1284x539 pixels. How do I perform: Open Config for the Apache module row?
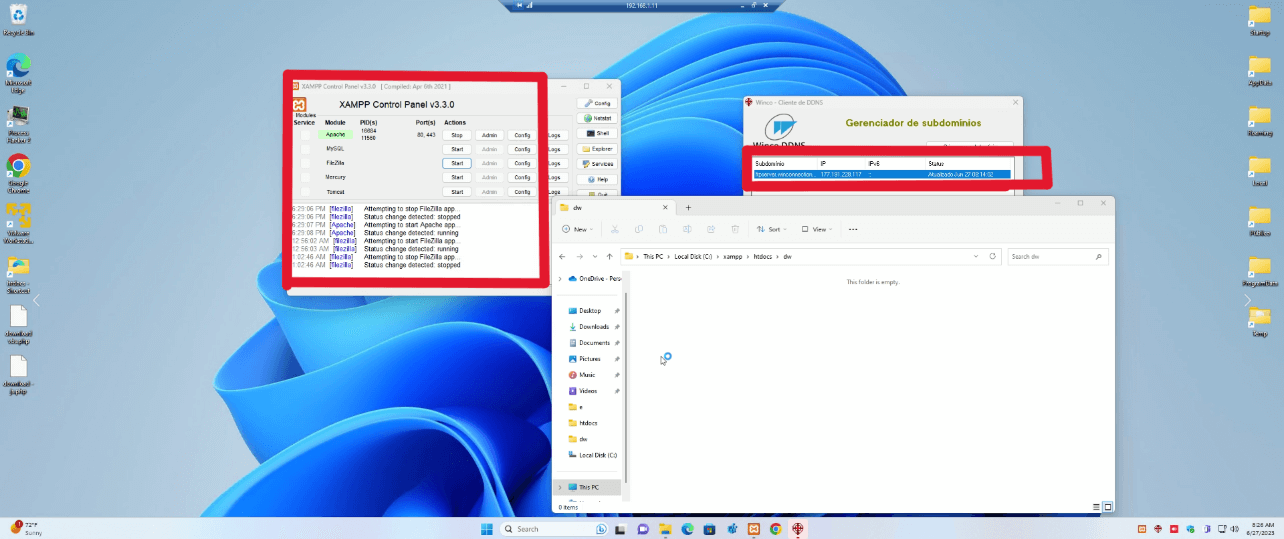522,135
